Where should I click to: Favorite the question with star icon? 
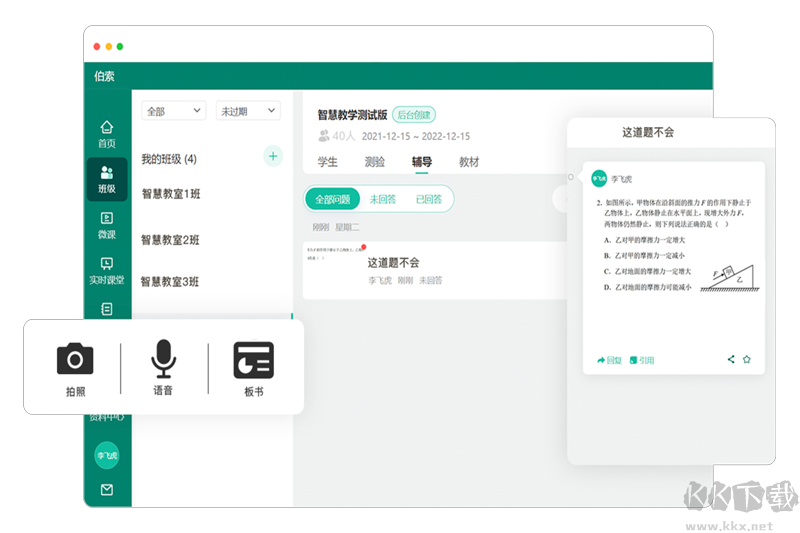point(746,359)
